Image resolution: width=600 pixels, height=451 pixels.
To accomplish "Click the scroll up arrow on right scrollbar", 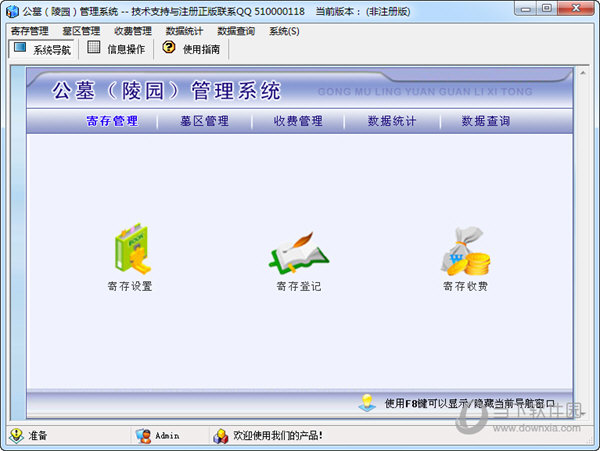I will [x=582, y=73].
